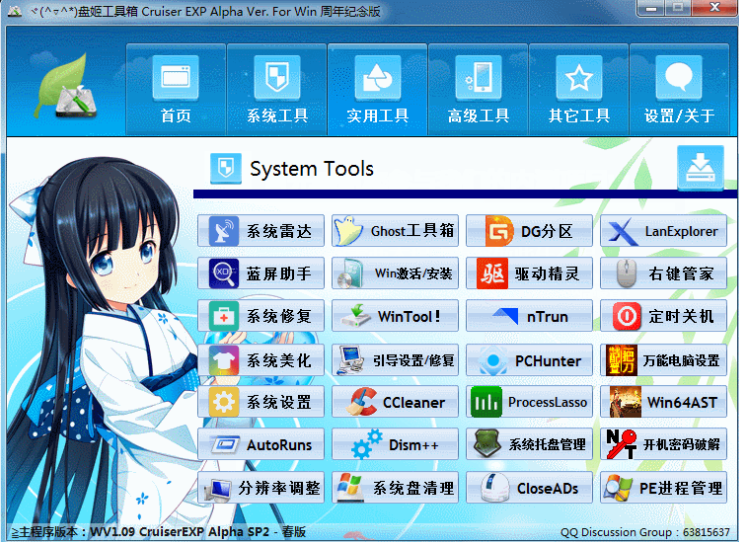Screen dimensions: 739x542
Task: Open 系统设置 gear tool
Action: [x=261, y=402]
